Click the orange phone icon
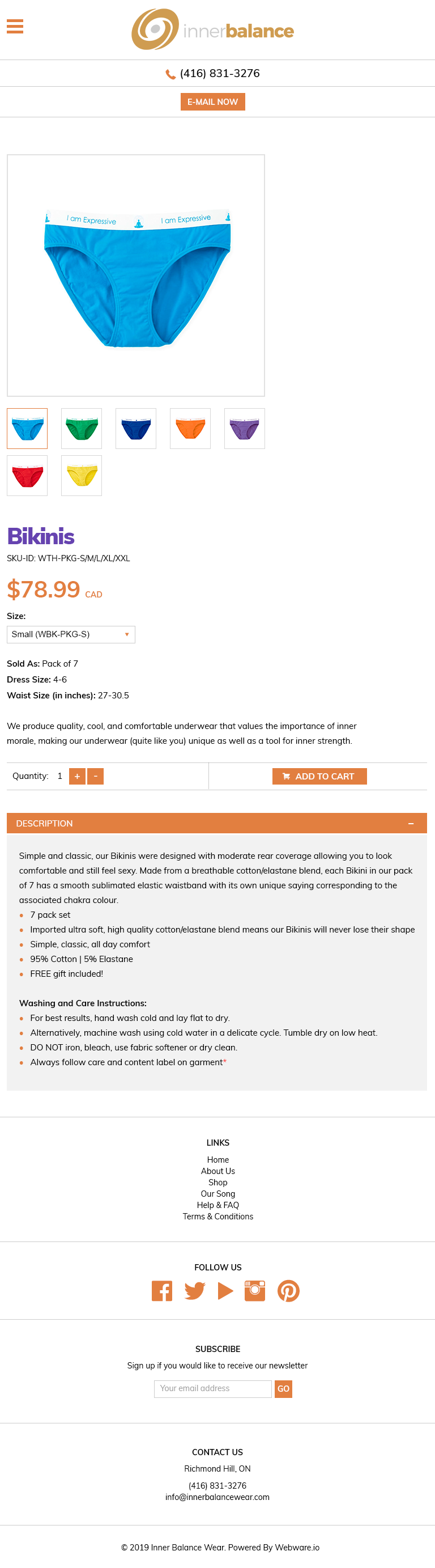This screenshot has width=435, height=1568. (170, 74)
